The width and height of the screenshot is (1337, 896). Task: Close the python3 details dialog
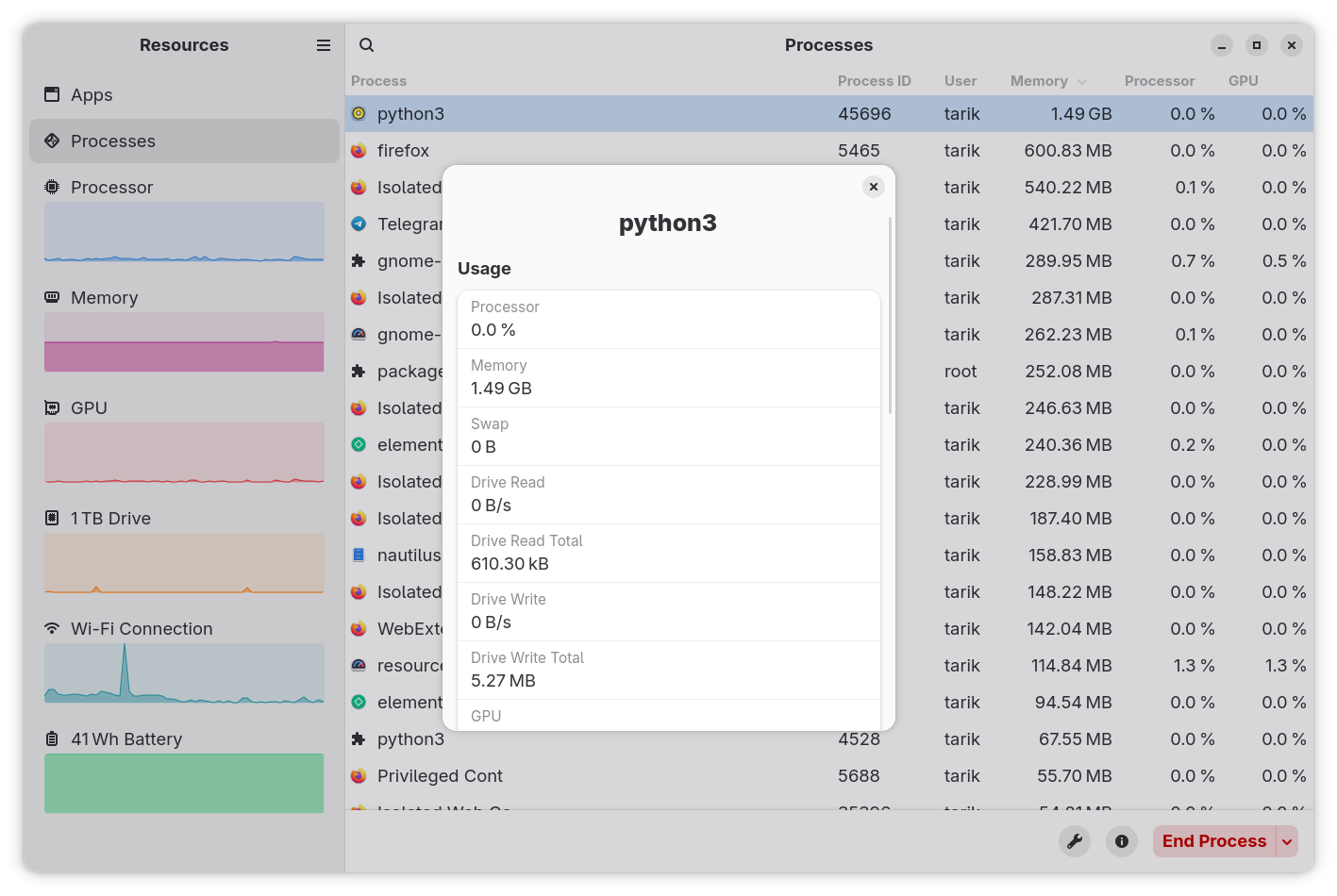click(874, 187)
